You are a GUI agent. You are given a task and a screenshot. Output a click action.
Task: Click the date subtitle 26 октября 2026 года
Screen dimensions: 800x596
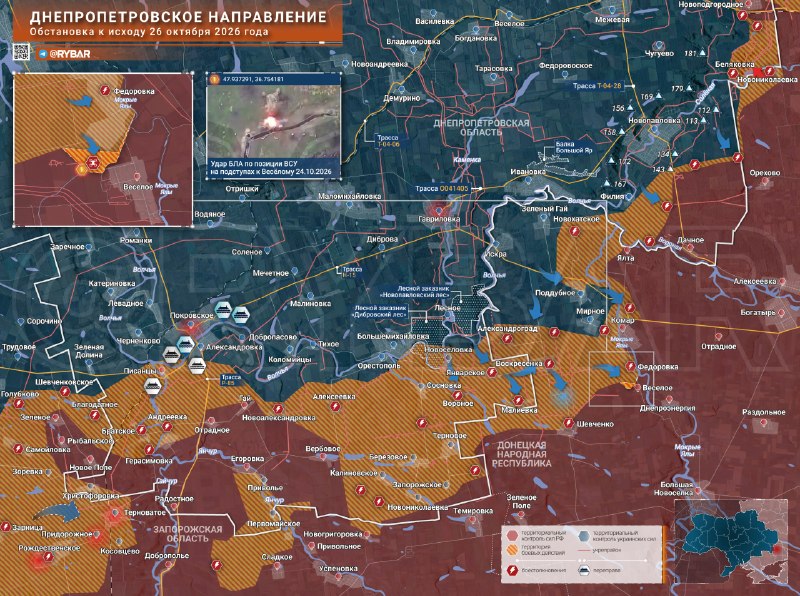tap(209, 32)
